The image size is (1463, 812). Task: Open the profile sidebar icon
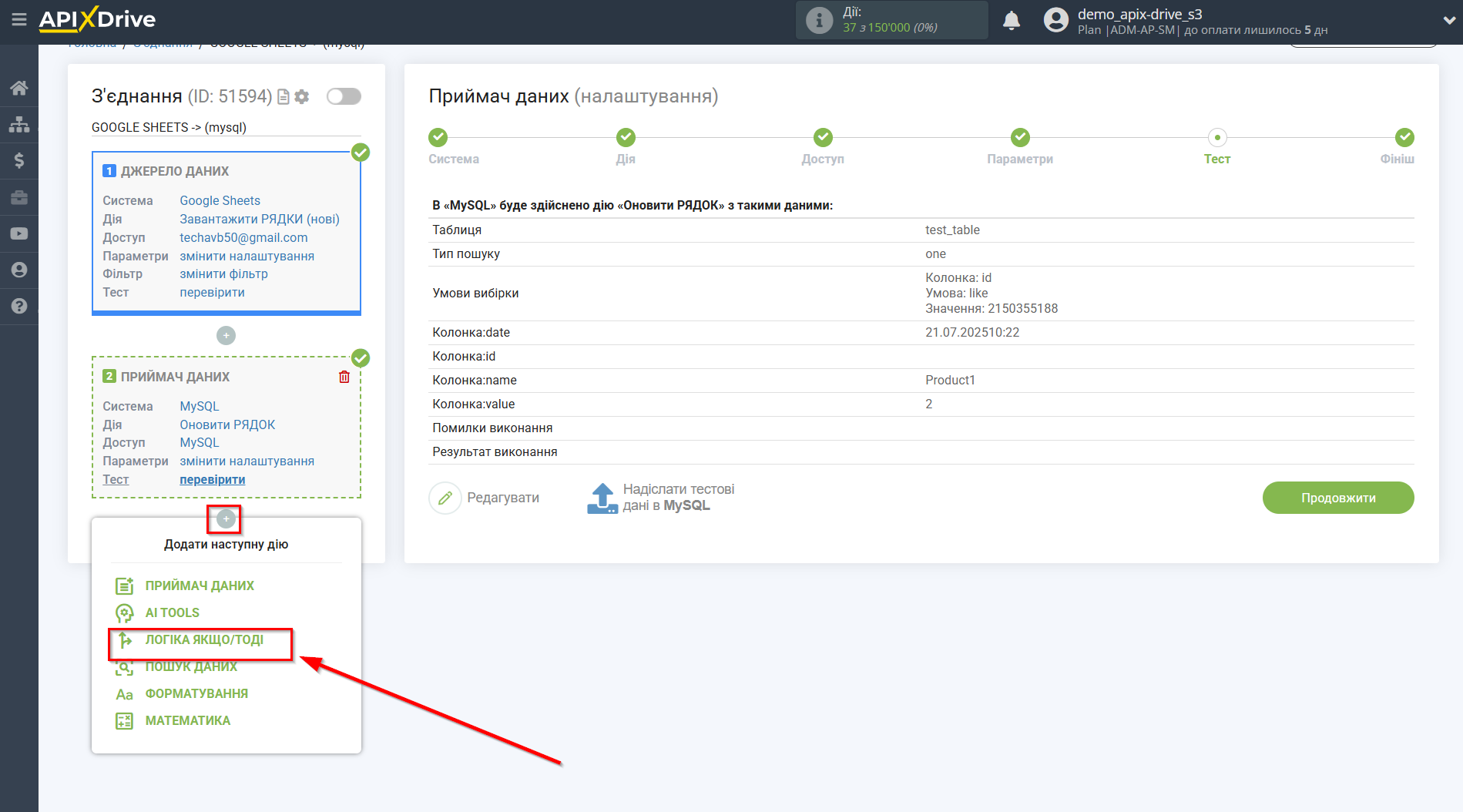pos(19,270)
